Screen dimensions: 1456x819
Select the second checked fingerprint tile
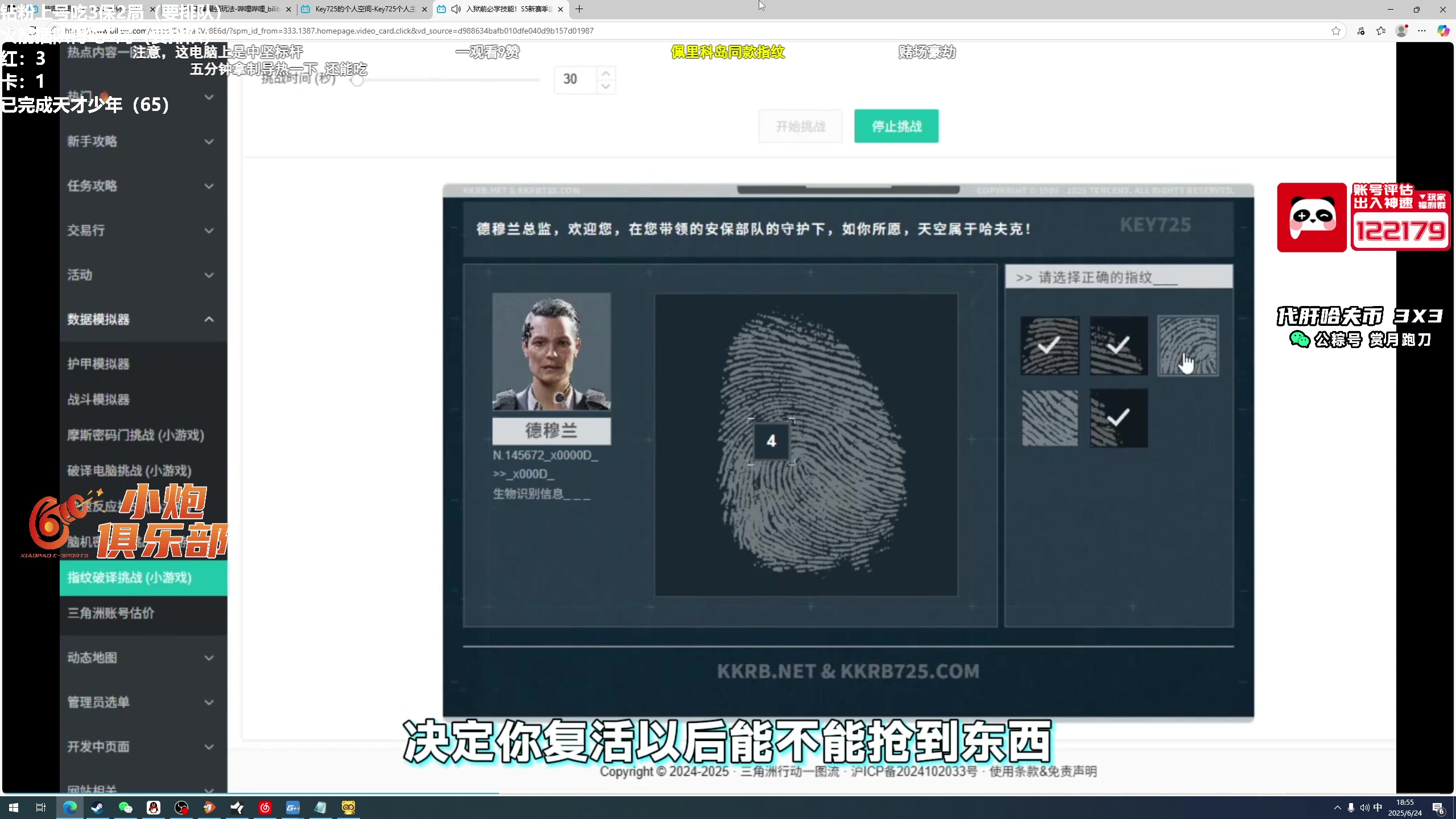pyautogui.click(x=1118, y=345)
